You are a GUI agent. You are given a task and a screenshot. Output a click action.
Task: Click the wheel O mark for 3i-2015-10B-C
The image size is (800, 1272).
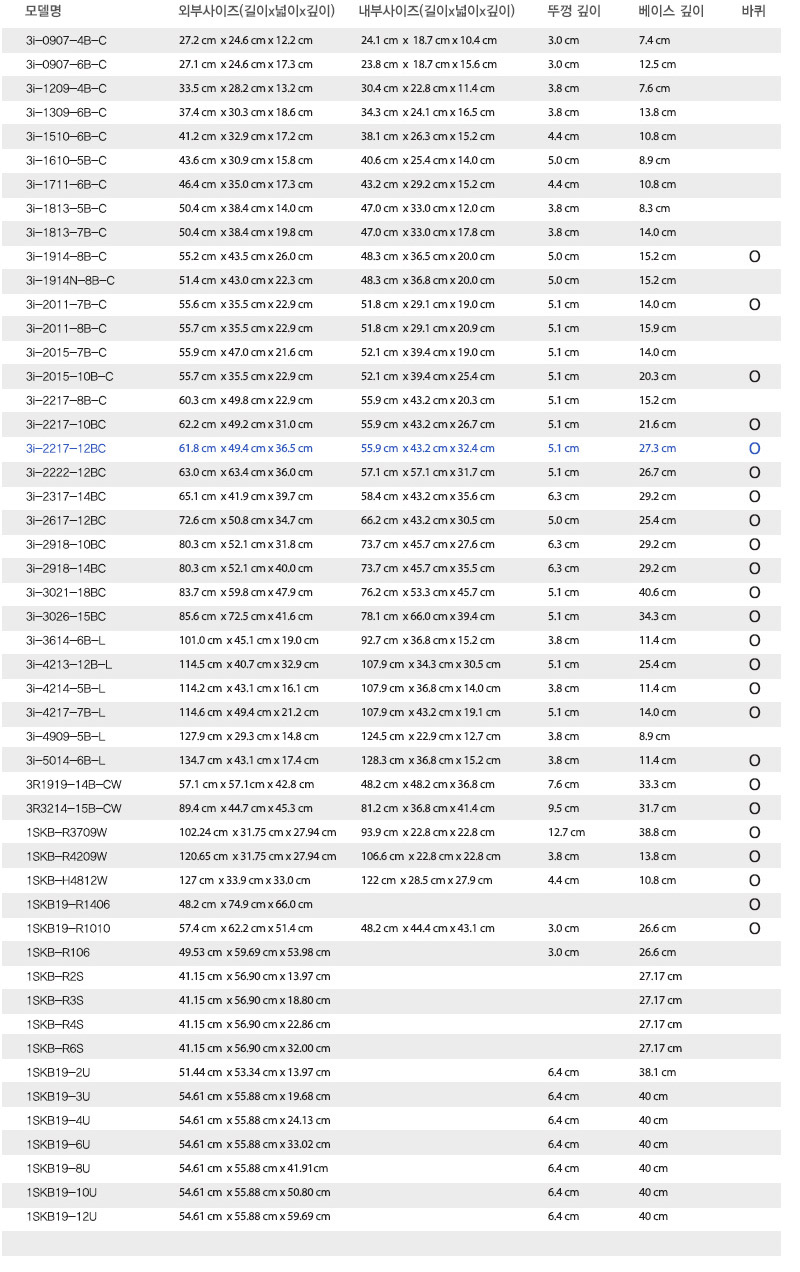(755, 377)
